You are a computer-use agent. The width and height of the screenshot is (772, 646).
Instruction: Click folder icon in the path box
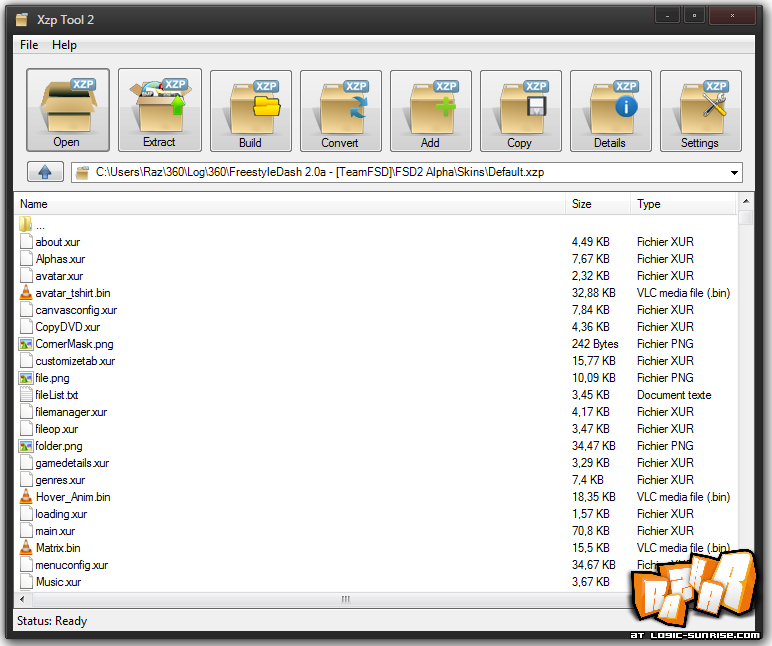[x=82, y=172]
